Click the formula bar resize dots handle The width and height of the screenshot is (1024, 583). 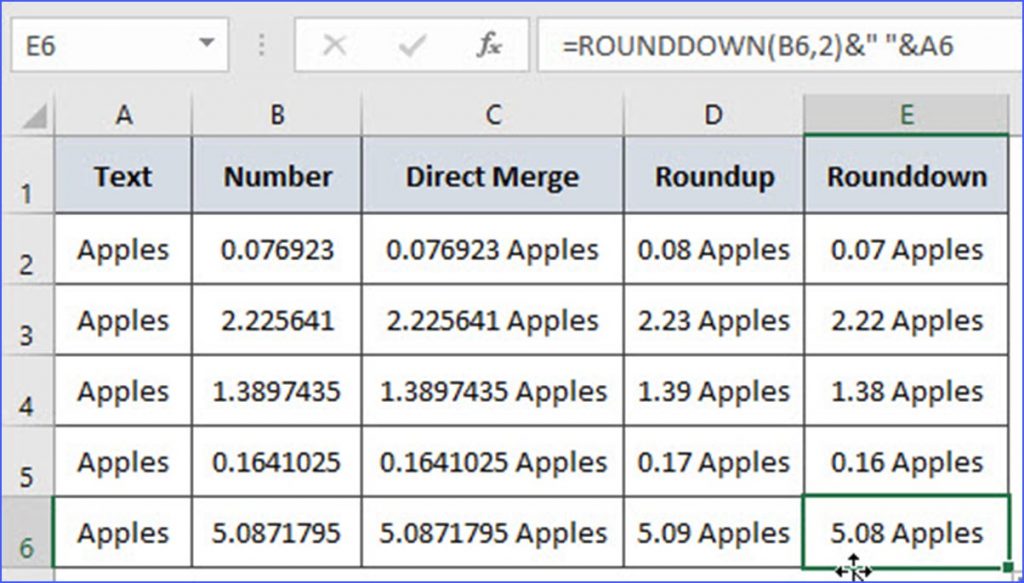(x=262, y=45)
